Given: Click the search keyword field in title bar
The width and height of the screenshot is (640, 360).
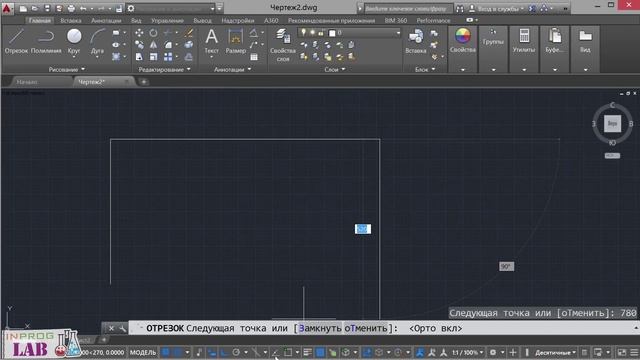Looking at the screenshot, I should (407, 8).
